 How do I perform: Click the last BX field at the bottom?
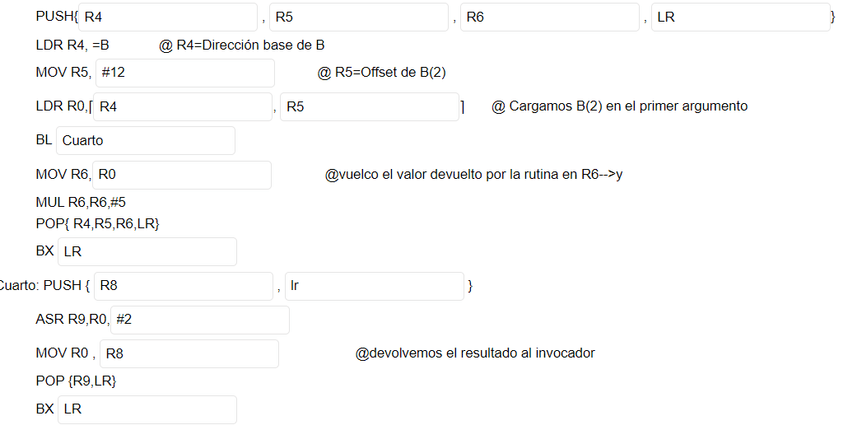pos(147,410)
